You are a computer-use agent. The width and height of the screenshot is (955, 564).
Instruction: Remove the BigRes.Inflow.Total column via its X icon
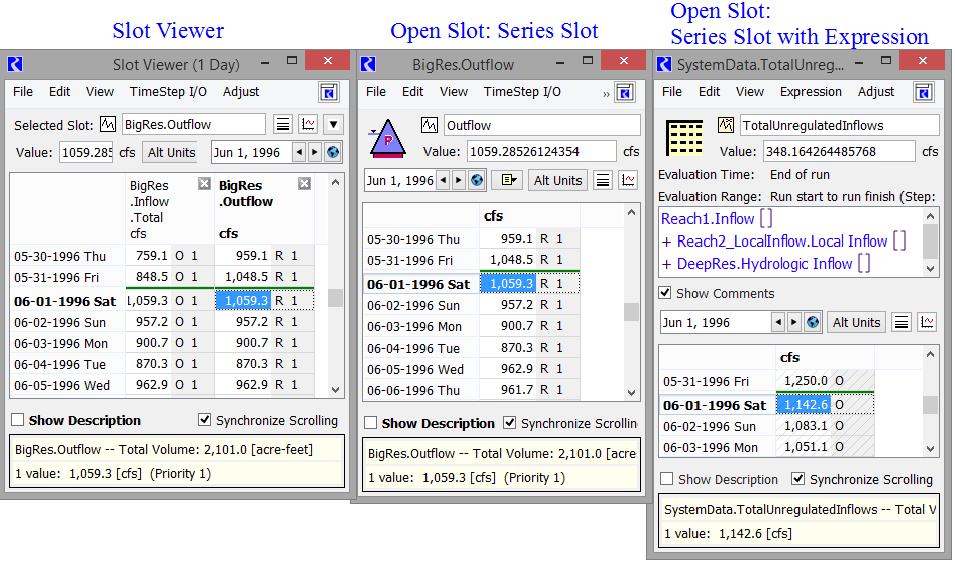tap(204, 184)
